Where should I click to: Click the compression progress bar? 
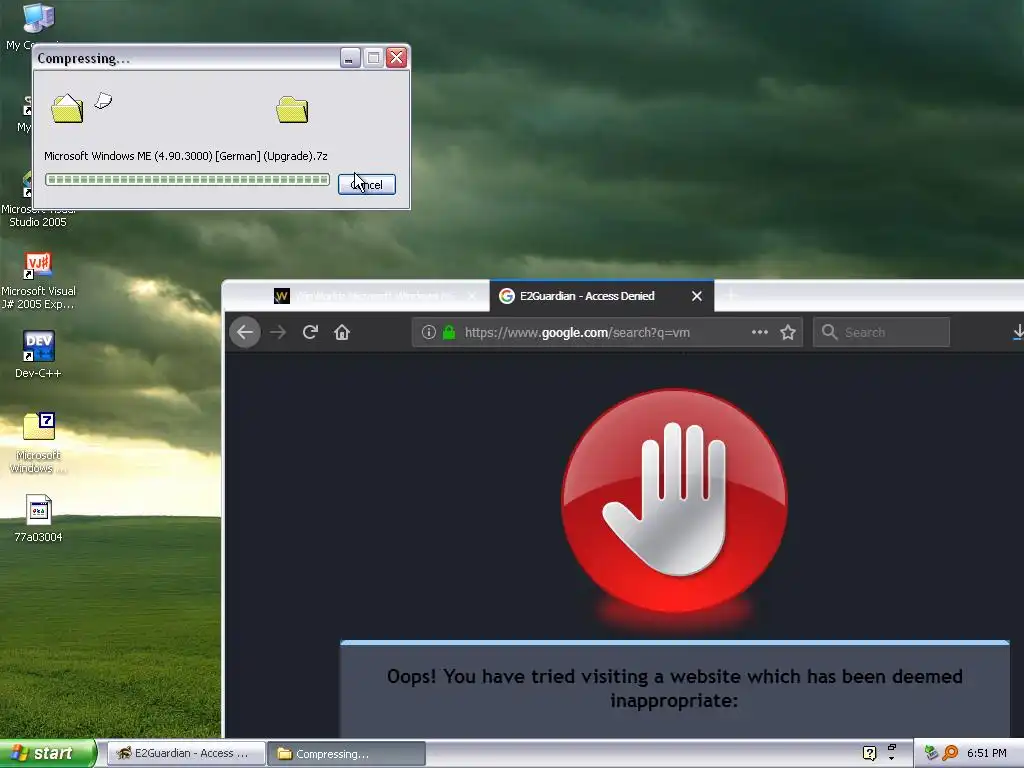(x=187, y=180)
